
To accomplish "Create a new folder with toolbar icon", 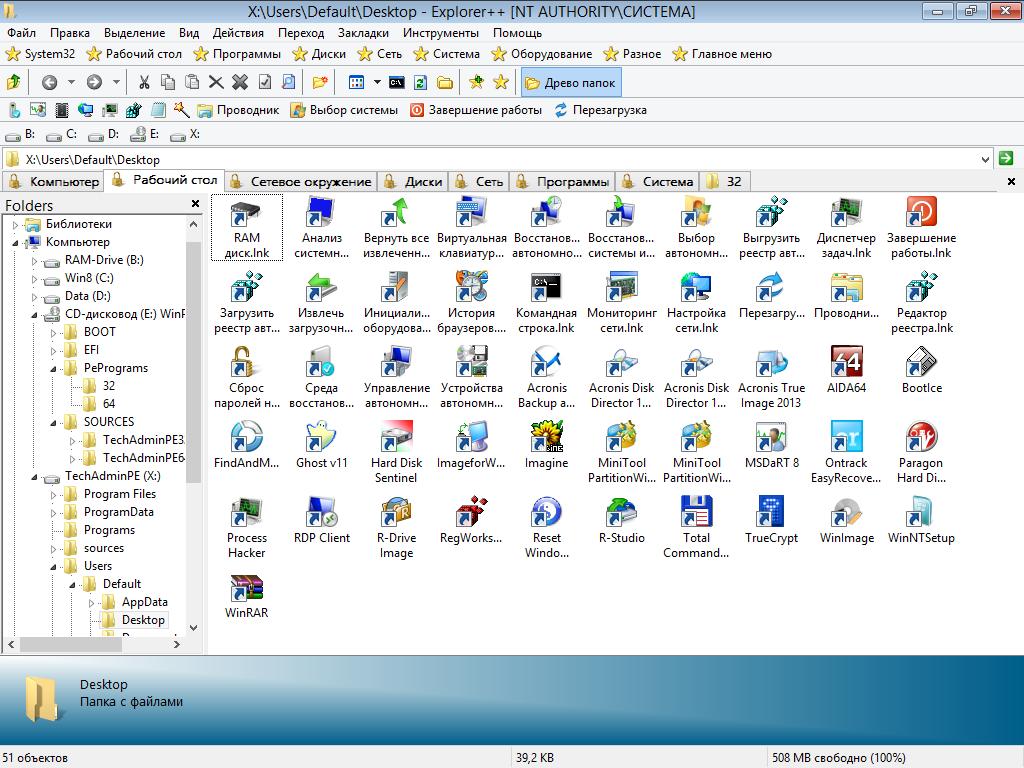I will (x=320, y=82).
